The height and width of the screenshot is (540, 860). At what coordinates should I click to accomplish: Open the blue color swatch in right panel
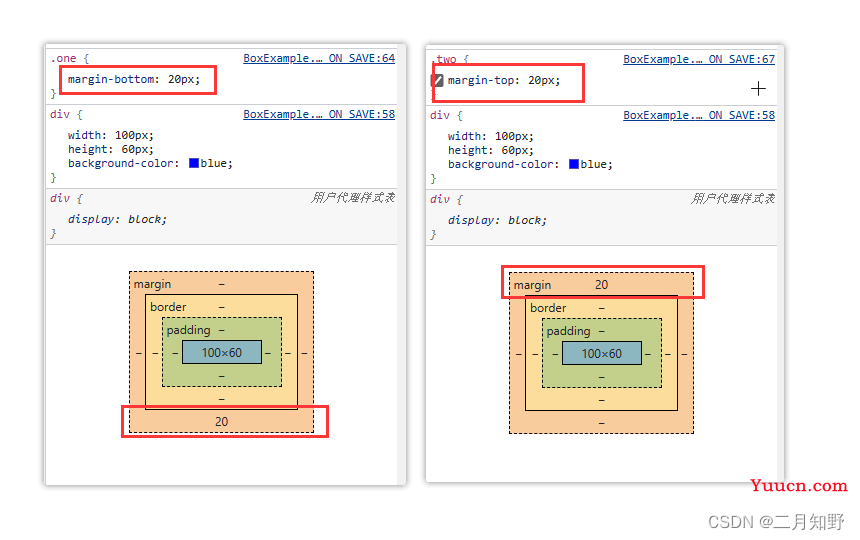(x=574, y=164)
